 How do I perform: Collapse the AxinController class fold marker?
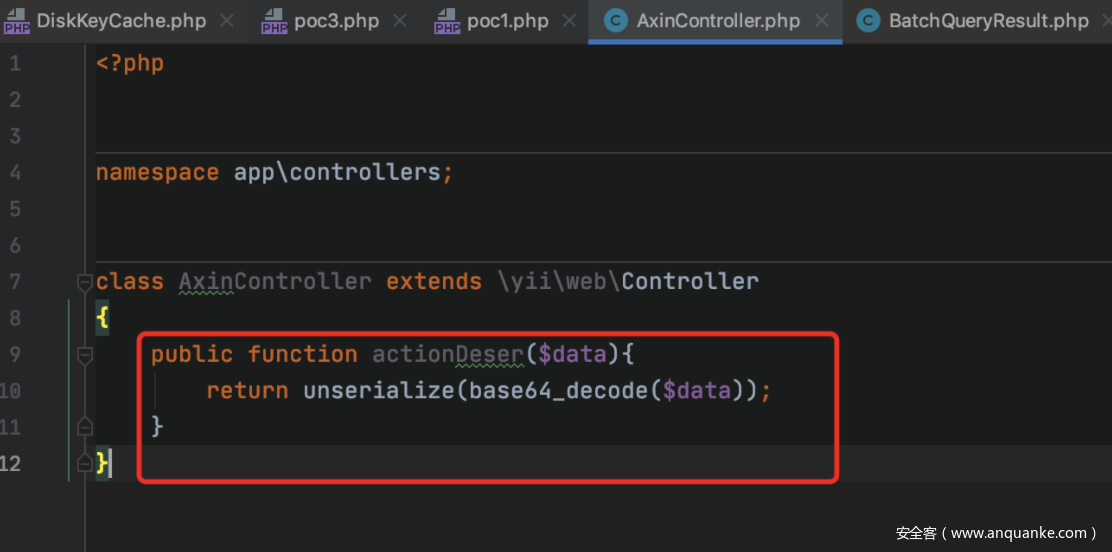tap(84, 282)
